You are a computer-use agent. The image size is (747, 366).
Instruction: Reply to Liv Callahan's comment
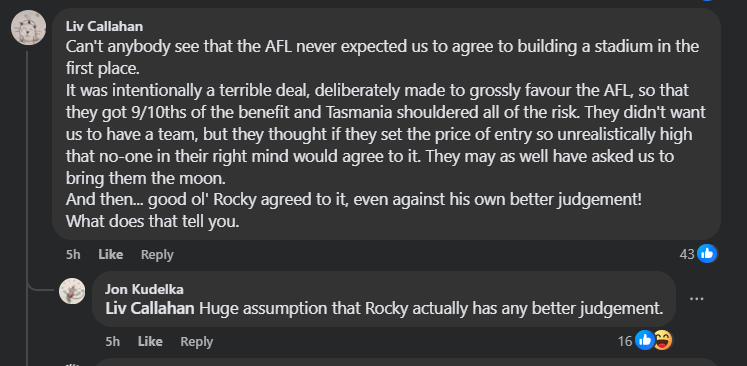157,254
